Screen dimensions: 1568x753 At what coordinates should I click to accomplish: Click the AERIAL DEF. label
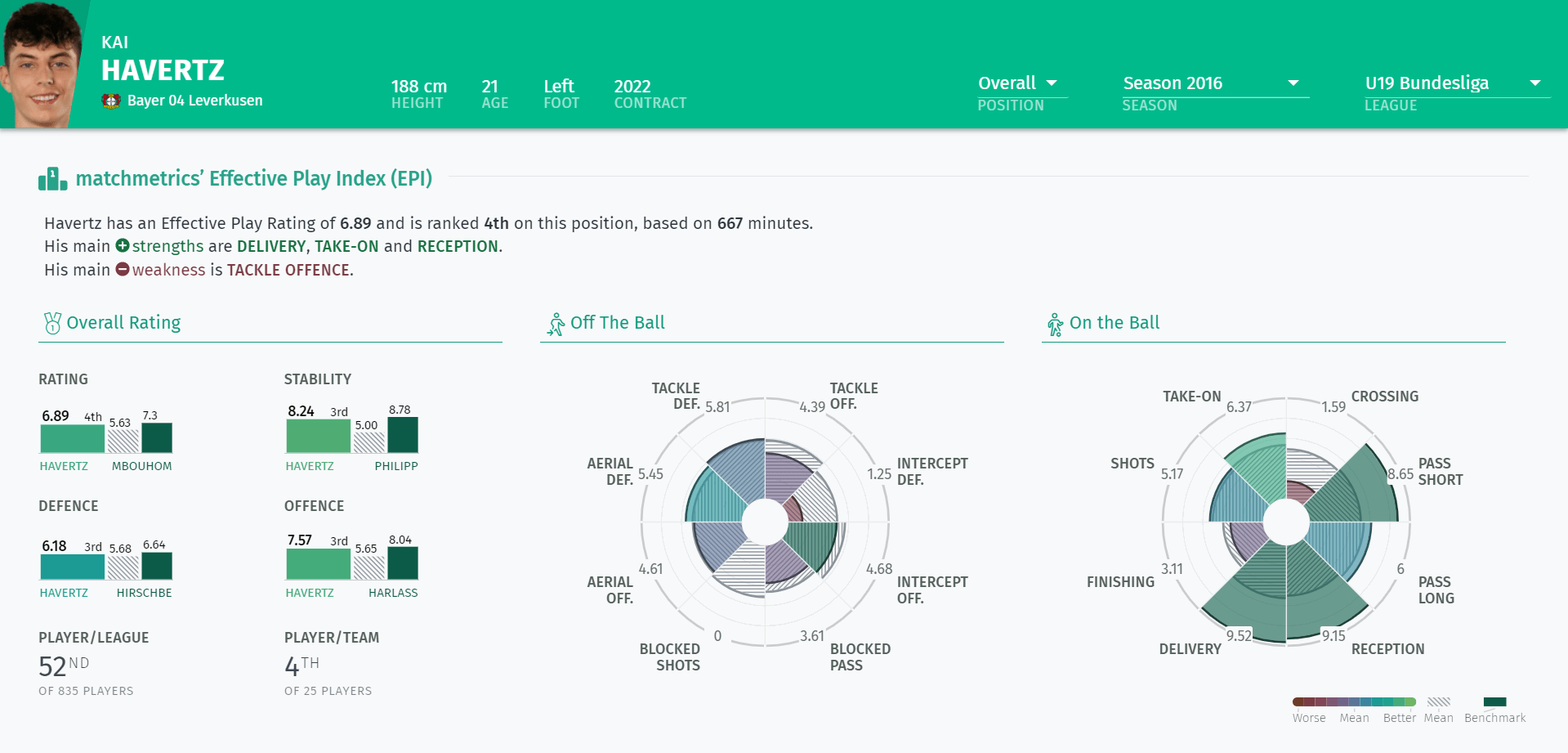[x=610, y=472]
